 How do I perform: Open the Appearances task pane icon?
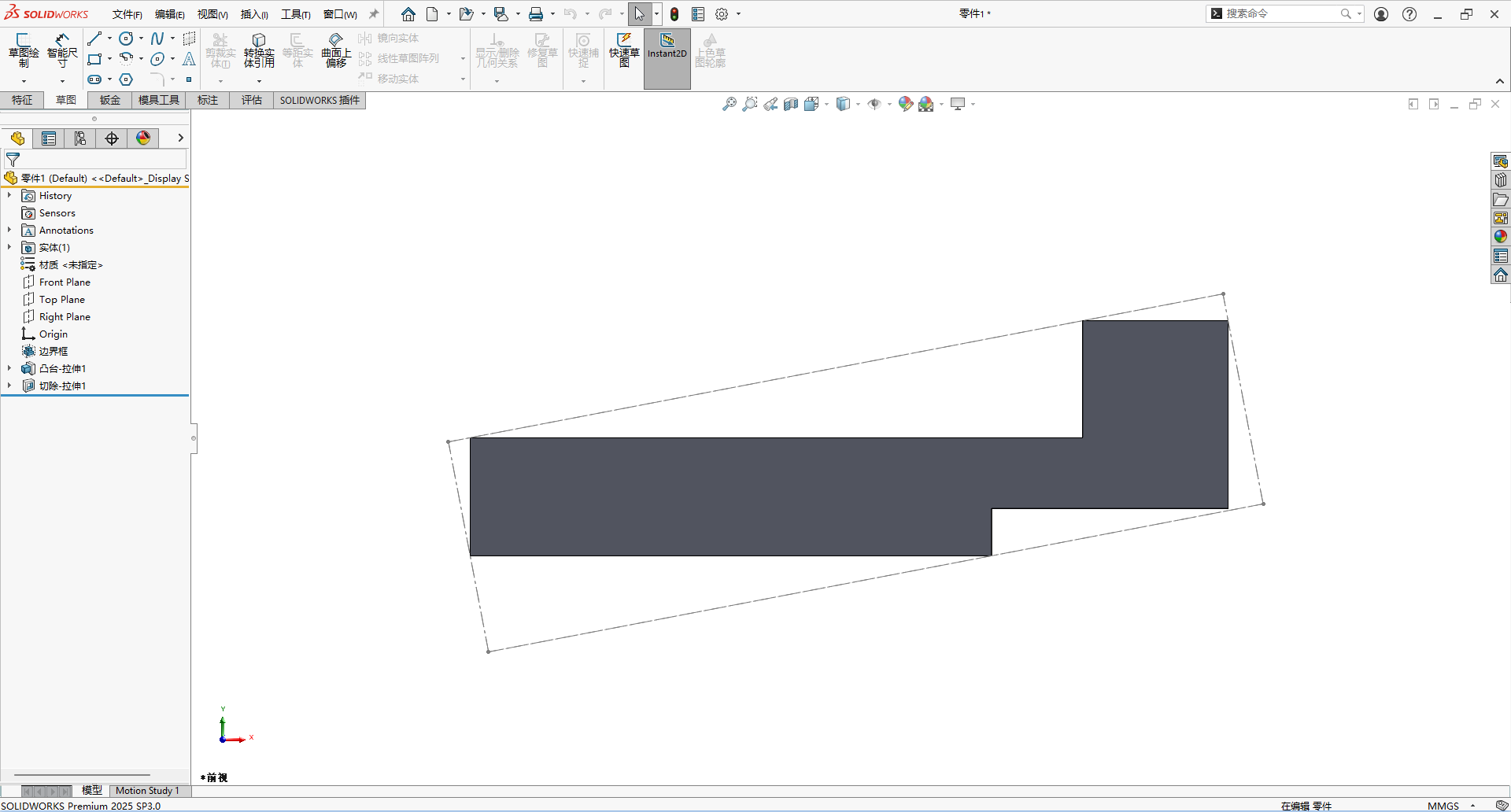1501,237
